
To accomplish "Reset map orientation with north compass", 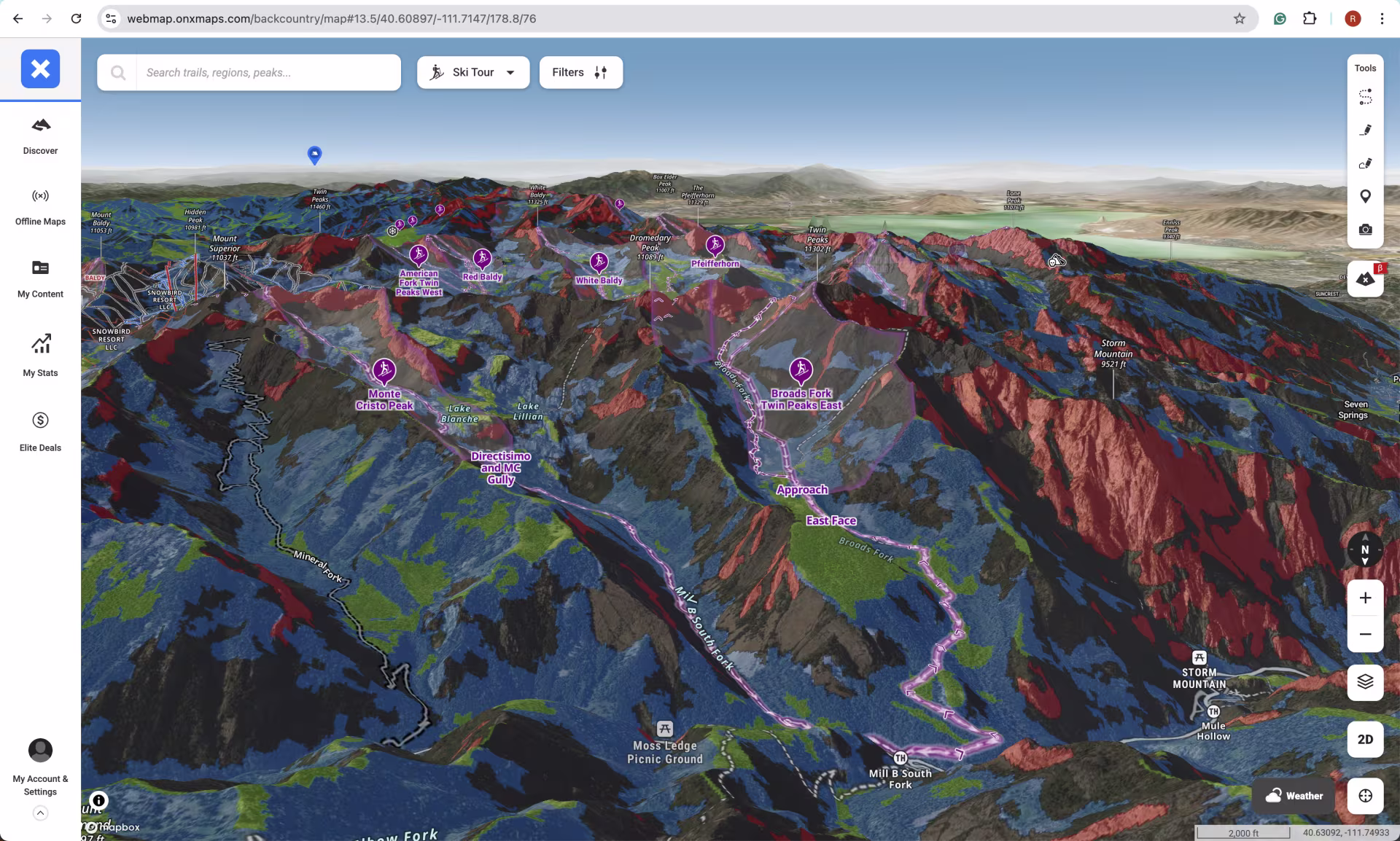I will pyautogui.click(x=1365, y=550).
